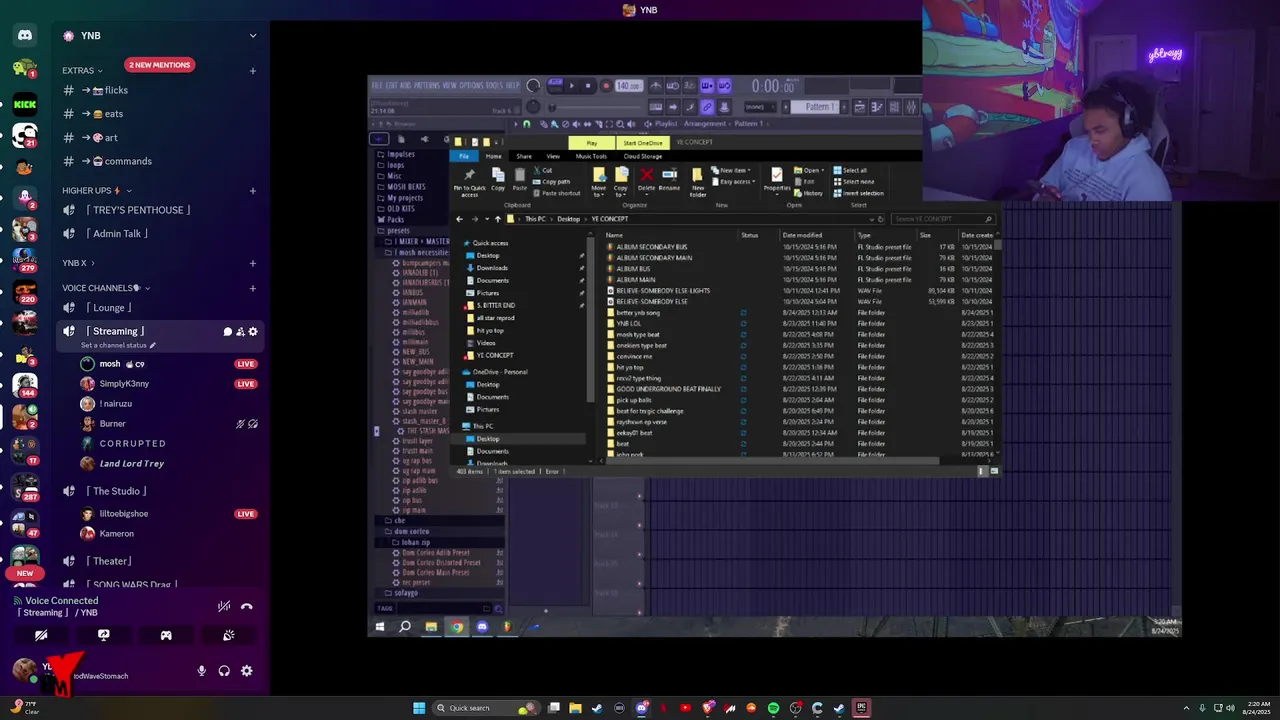The image size is (1280, 720).
Task: Open YNB server dropdown menu
Action: pyautogui.click(x=253, y=36)
